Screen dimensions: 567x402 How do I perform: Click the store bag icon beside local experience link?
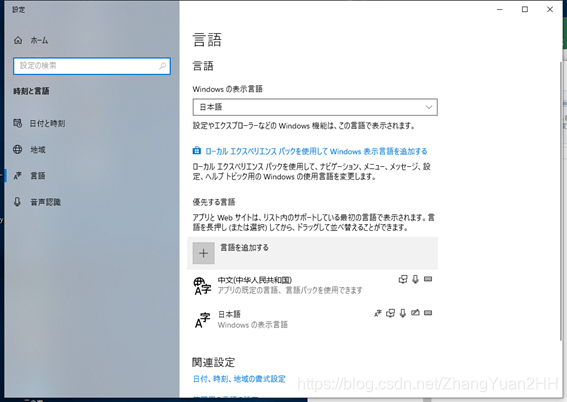click(x=197, y=150)
